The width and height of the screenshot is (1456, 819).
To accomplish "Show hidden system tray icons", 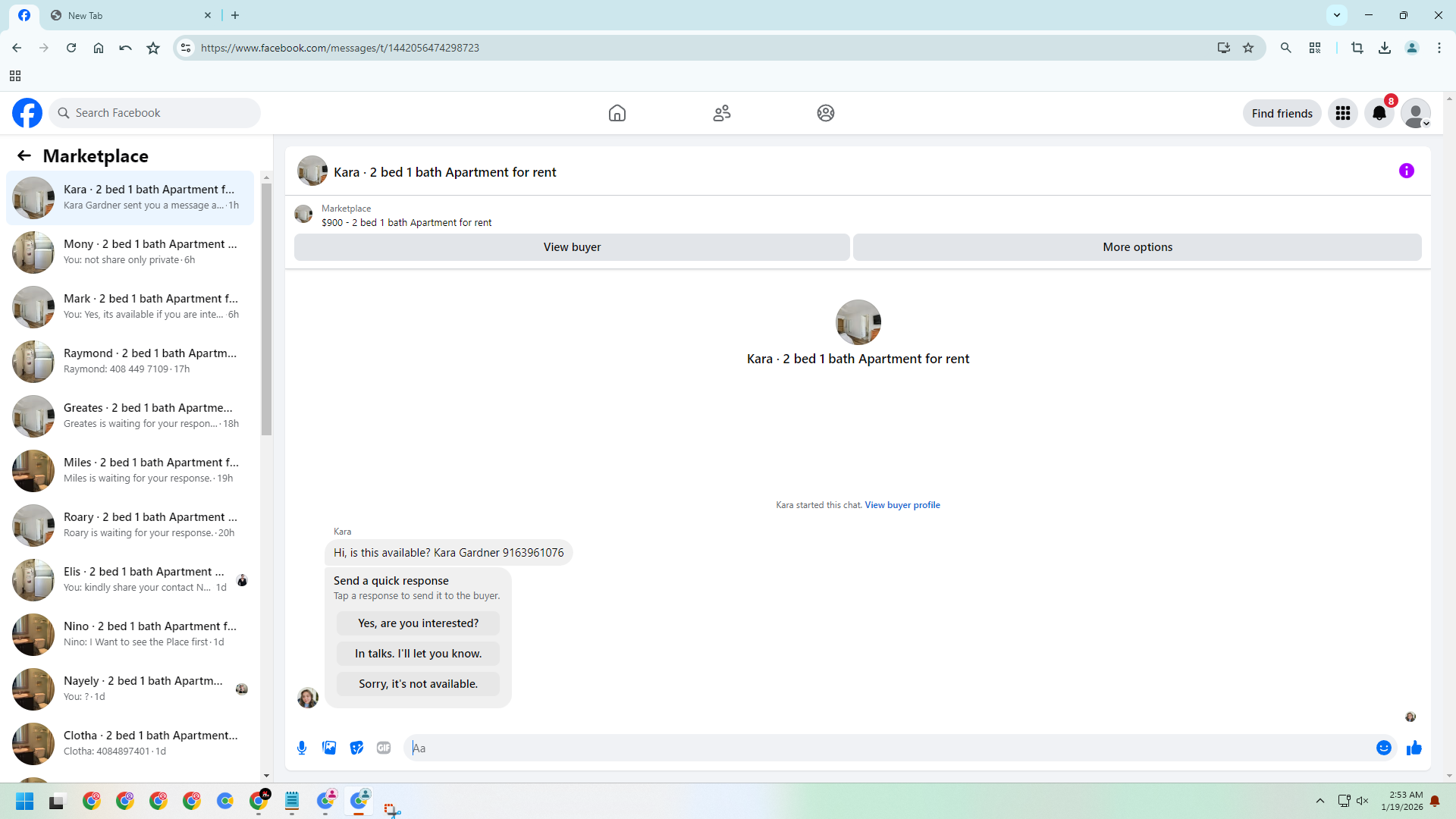I will point(1320,801).
